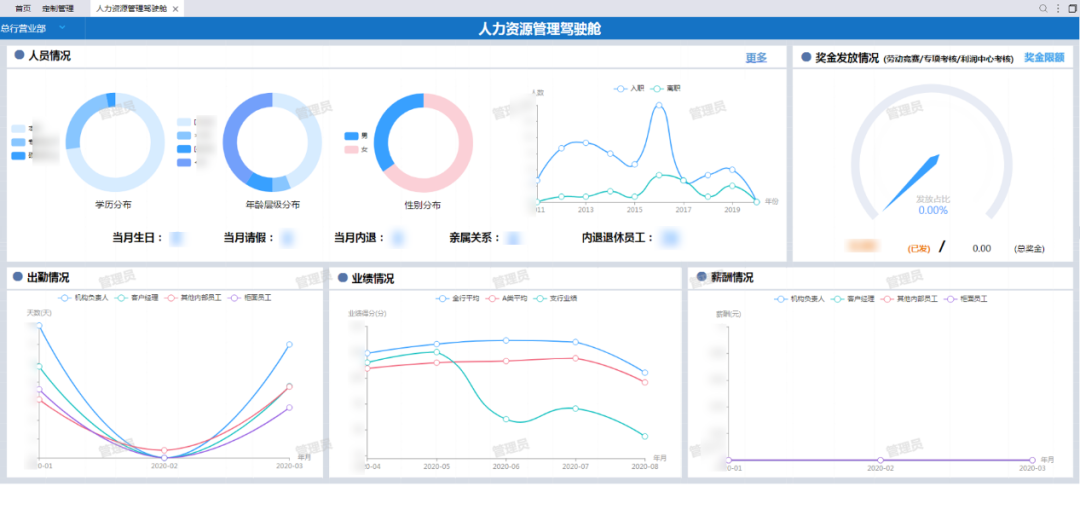Viewport: 1080px width, 508px height.
Task: Toggle the 入职 series in hiring chart legend
Action: (630, 88)
